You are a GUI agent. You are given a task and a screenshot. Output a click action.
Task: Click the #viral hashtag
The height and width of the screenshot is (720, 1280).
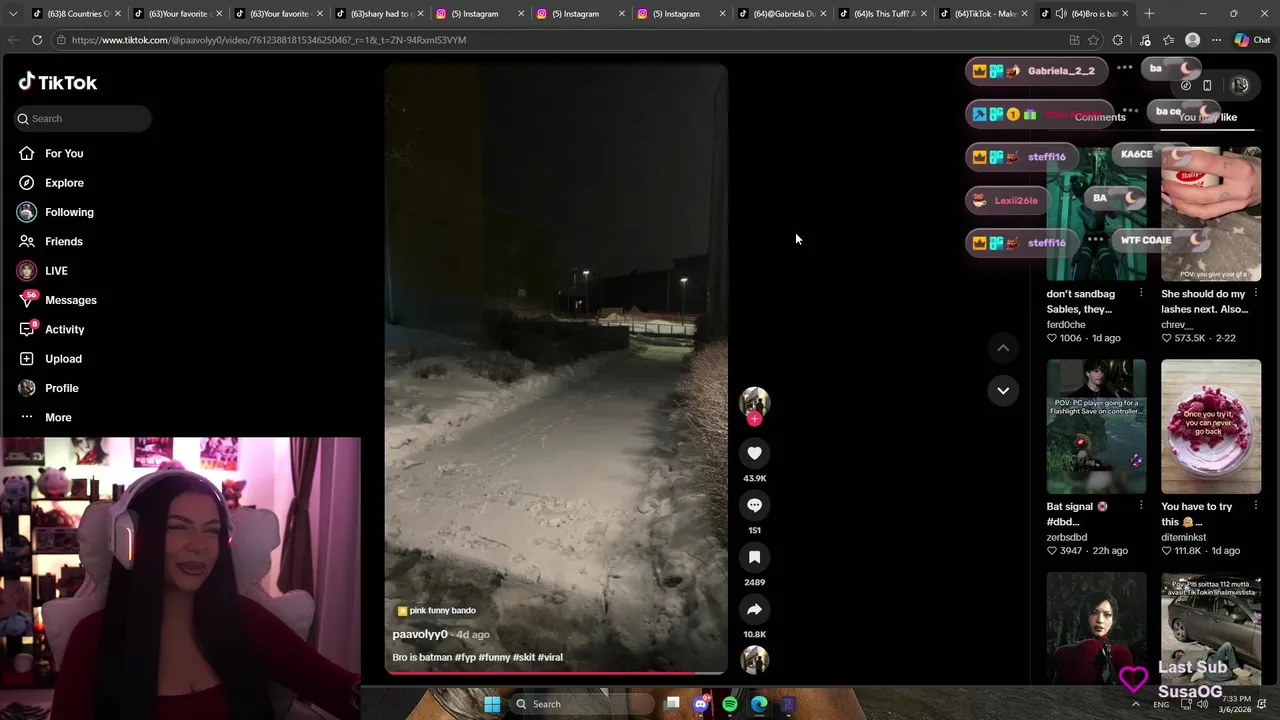click(x=550, y=657)
